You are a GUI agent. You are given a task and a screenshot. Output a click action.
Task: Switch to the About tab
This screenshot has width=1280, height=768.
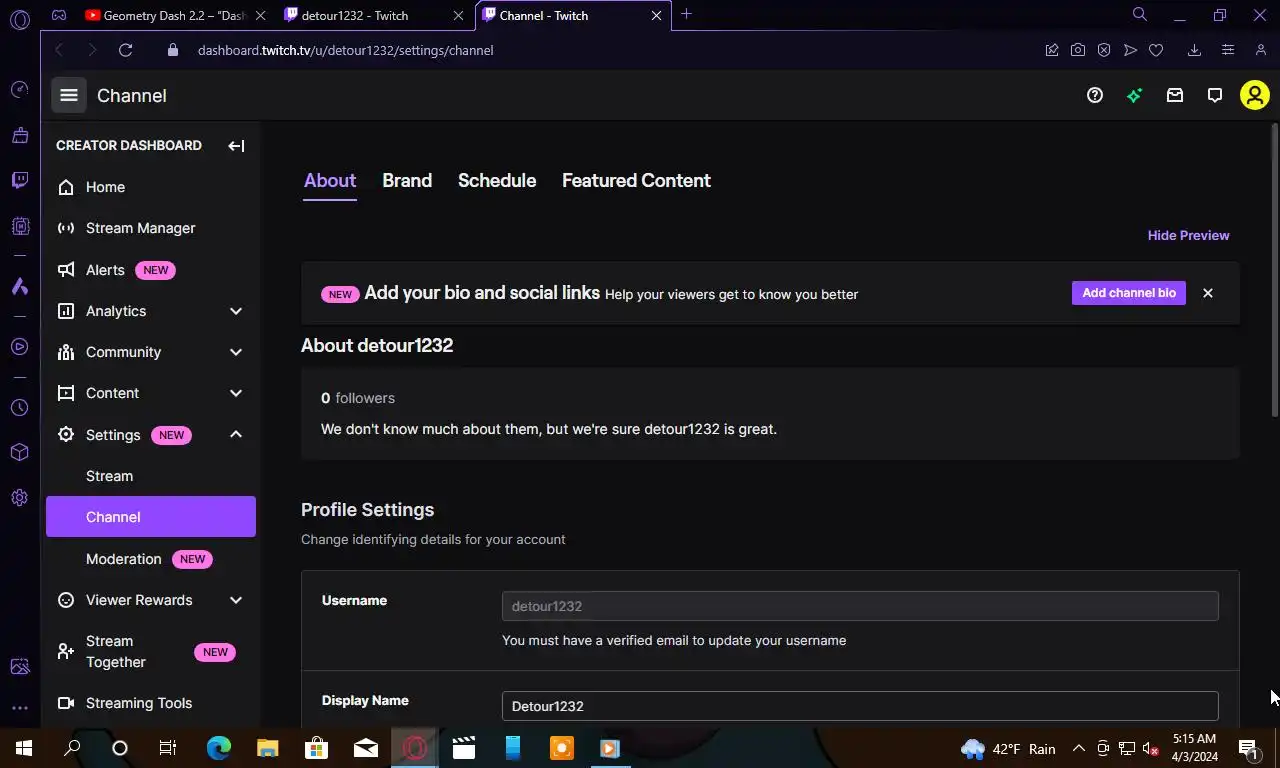click(x=330, y=181)
